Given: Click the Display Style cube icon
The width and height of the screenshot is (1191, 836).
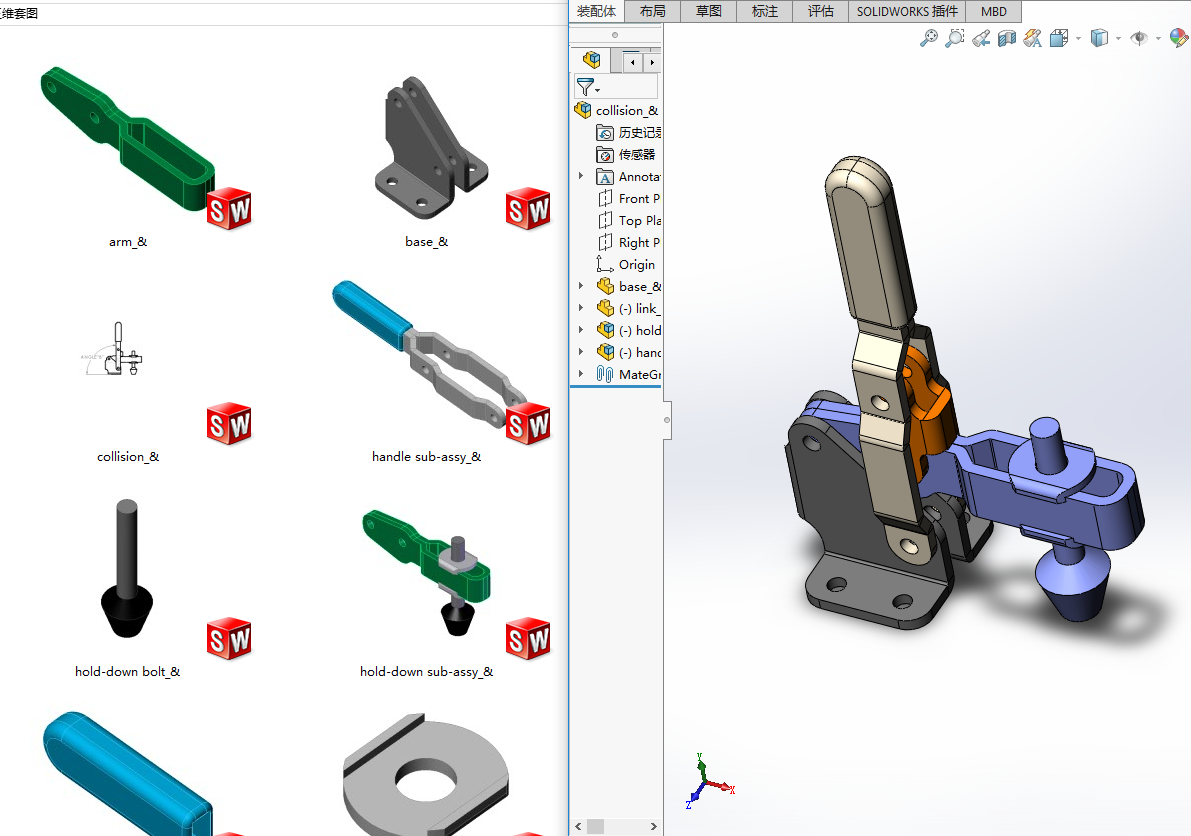Looking at the screenshot, I should click(x=1099, y=38).
